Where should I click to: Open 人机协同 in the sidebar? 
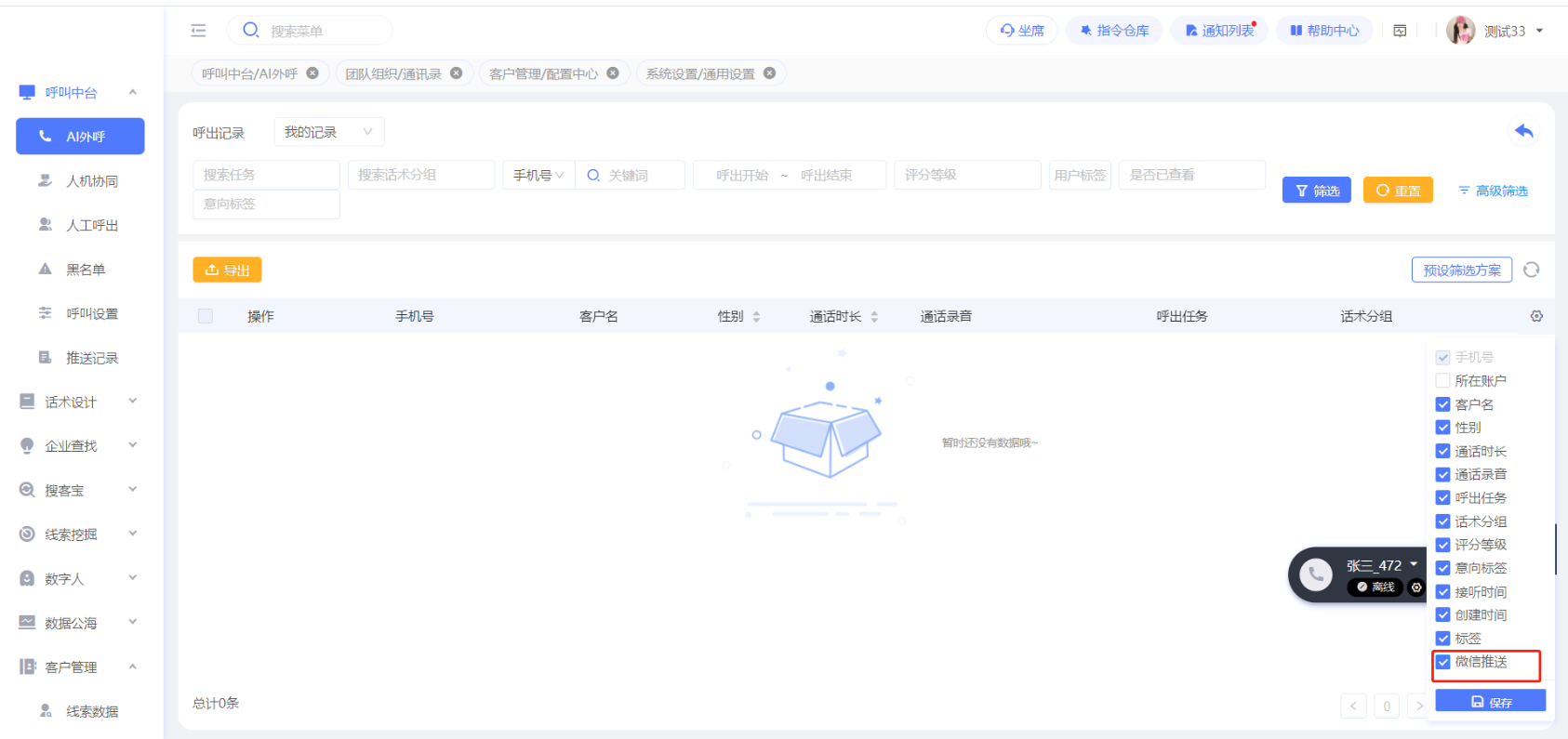pos(91,181)
